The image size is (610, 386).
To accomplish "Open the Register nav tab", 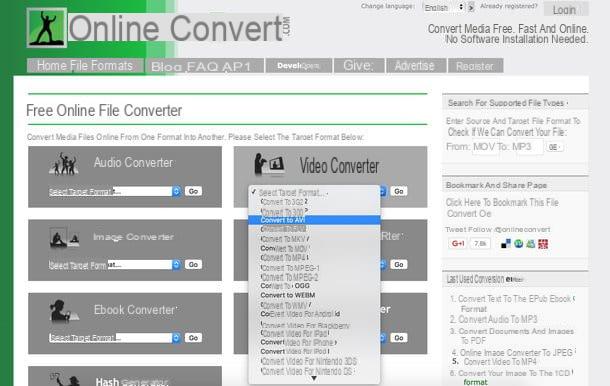I will (x=476, y=65).
